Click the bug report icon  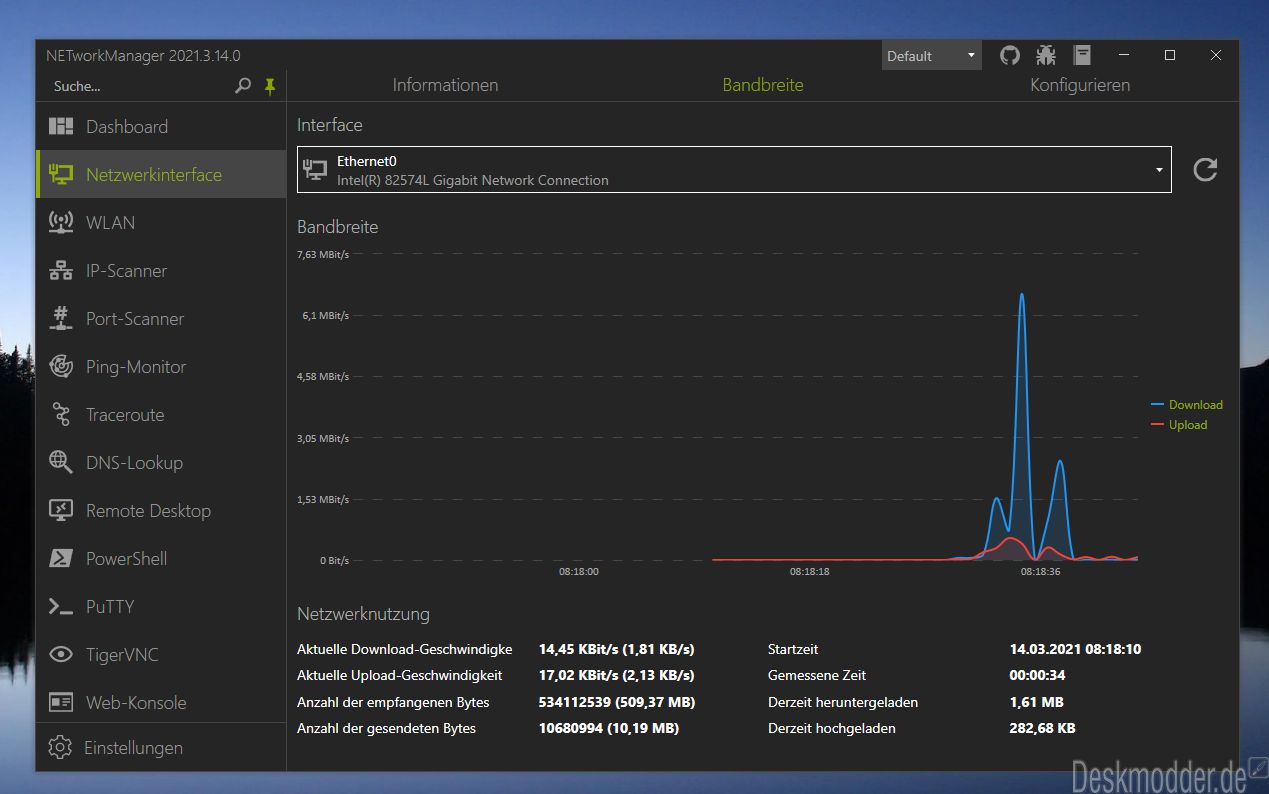[x=1046, y=55]
